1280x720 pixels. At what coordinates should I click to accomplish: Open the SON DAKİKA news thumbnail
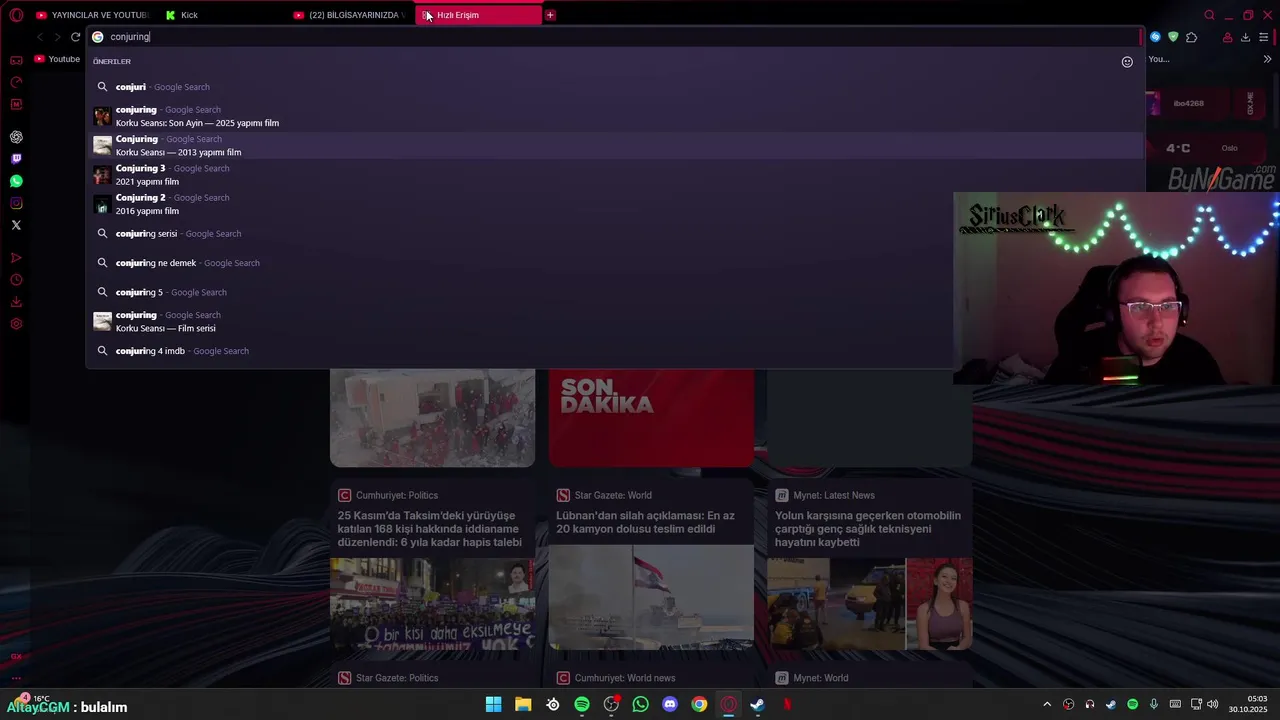[x=651, y=418]
